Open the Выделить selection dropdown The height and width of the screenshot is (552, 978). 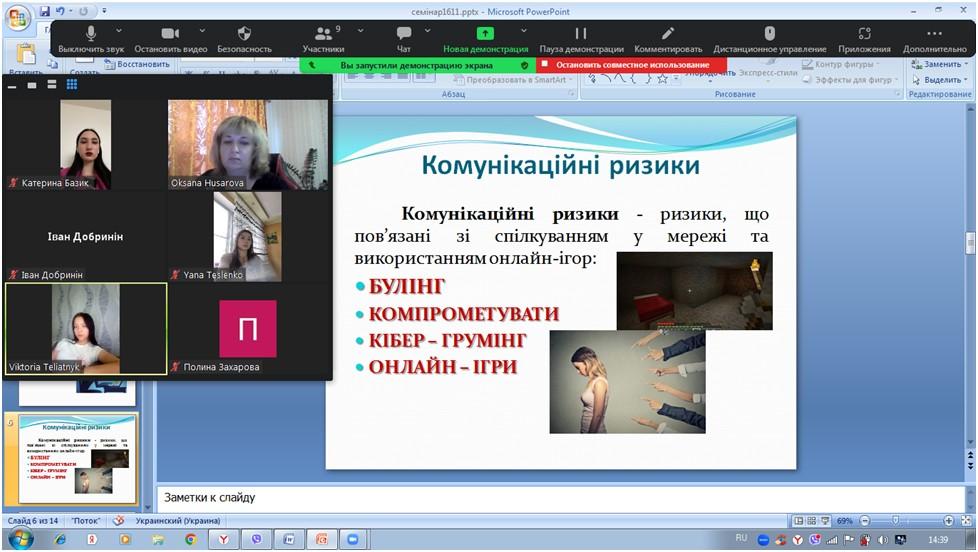pos(941,80)
